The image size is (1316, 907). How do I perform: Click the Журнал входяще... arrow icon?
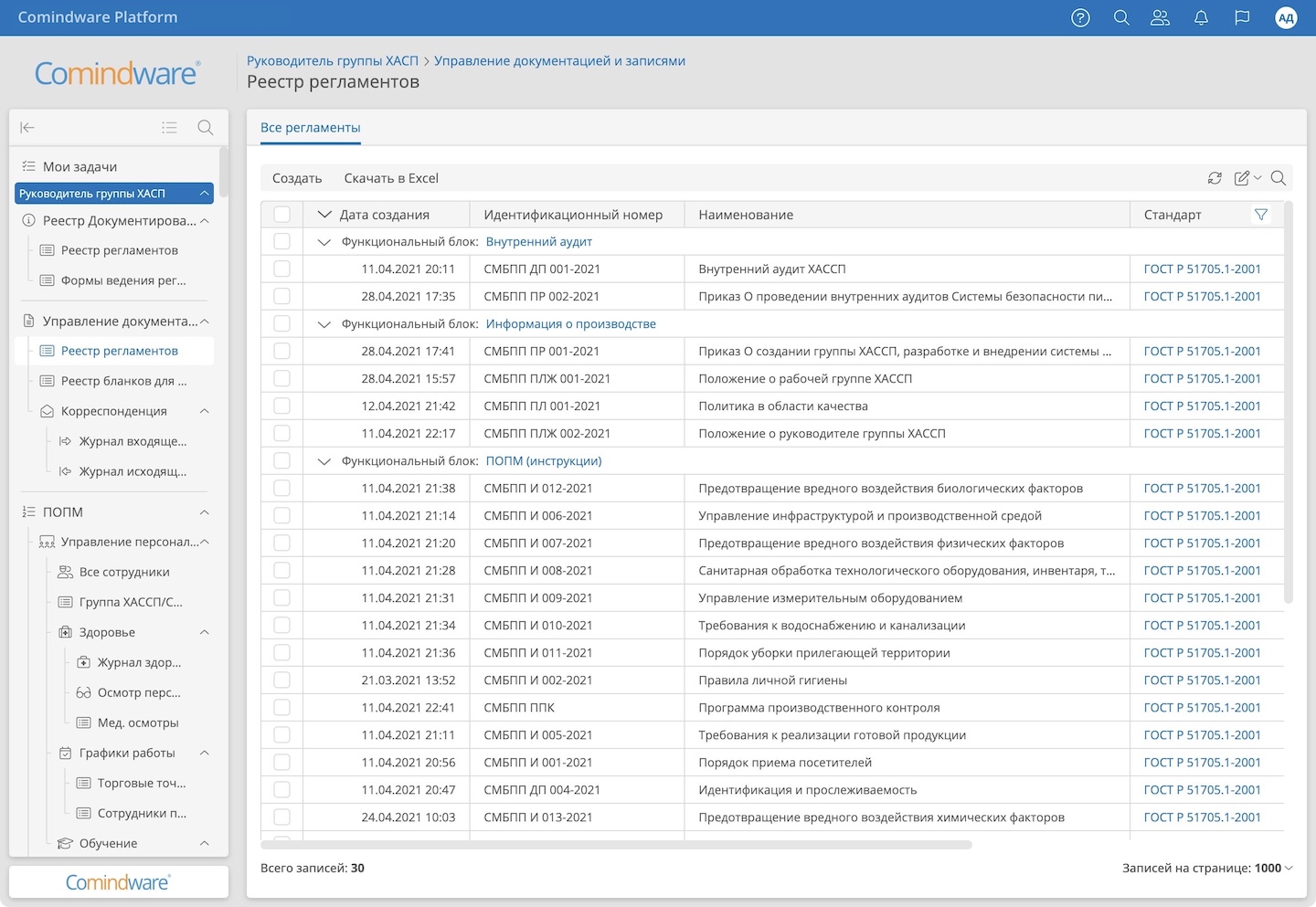[x=65, y=441]
